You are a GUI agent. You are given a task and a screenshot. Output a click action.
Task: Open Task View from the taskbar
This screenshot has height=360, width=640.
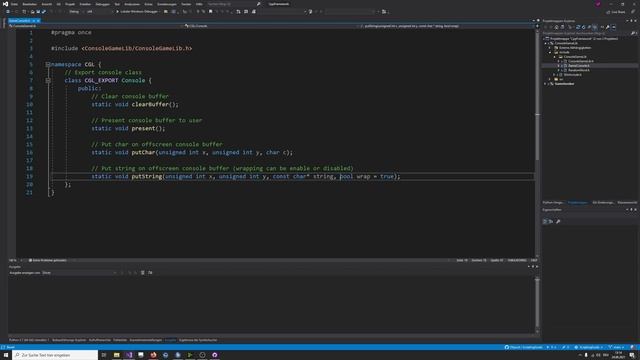(104, 355)
